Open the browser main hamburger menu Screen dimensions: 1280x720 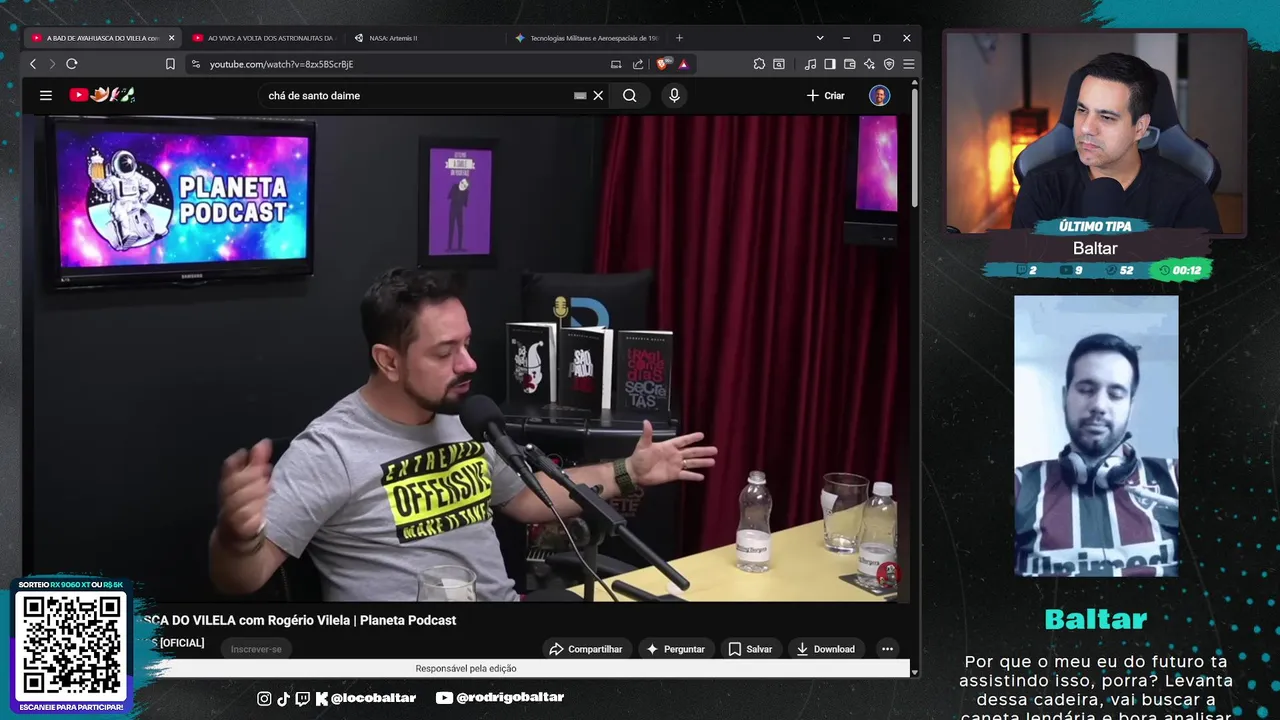[x=908, y=64]
